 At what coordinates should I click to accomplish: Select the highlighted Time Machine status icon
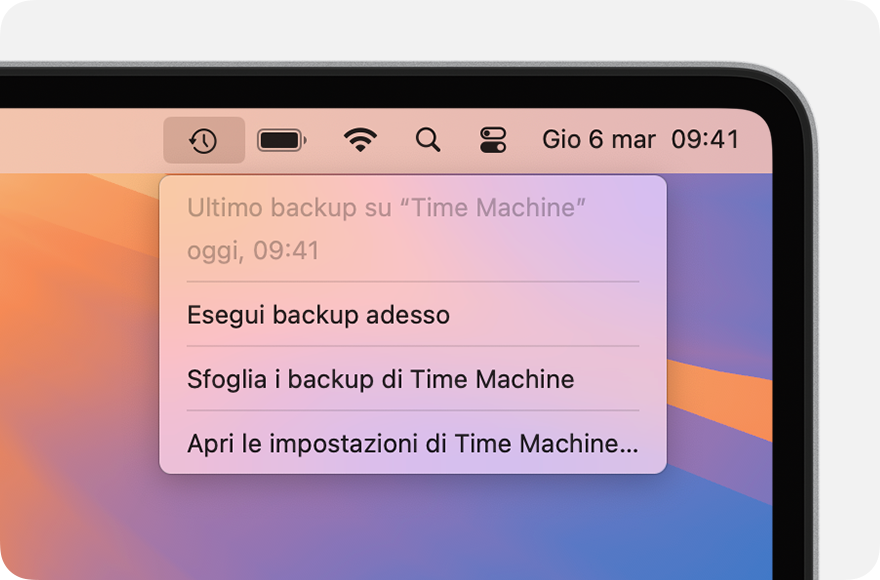pos(204,139)
